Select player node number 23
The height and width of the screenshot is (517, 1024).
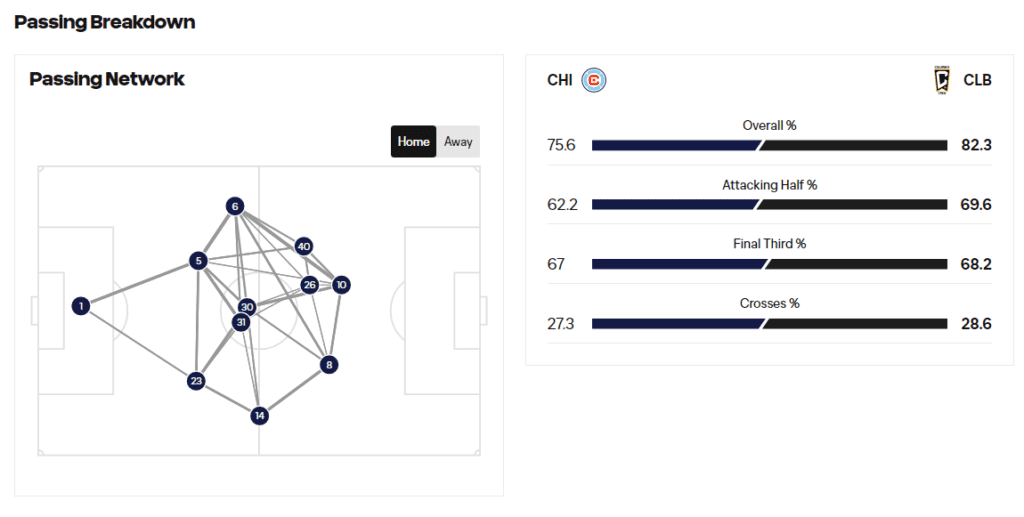[x=196, y=381]
